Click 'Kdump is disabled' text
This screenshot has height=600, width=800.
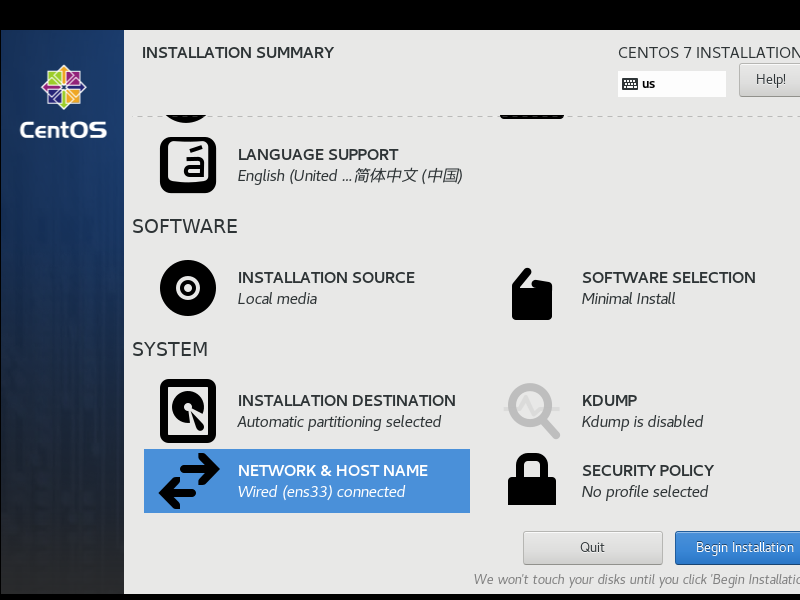tap(642, 422)
